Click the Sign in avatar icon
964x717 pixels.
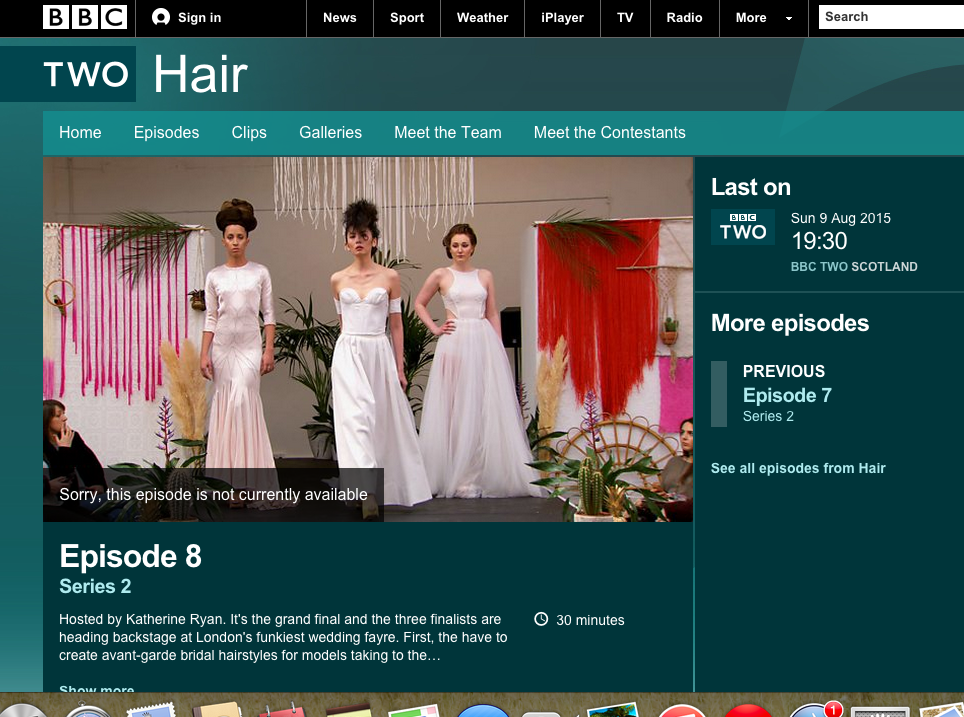tap(161, 17)
